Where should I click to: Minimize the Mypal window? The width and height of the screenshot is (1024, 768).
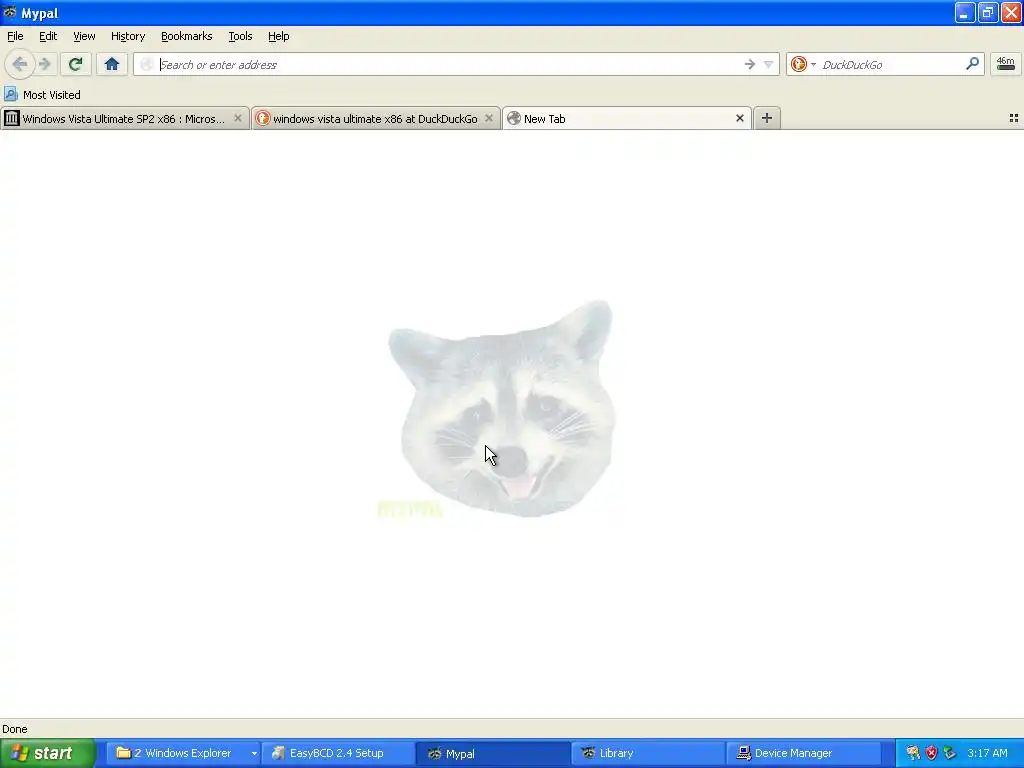coord(965,12)
